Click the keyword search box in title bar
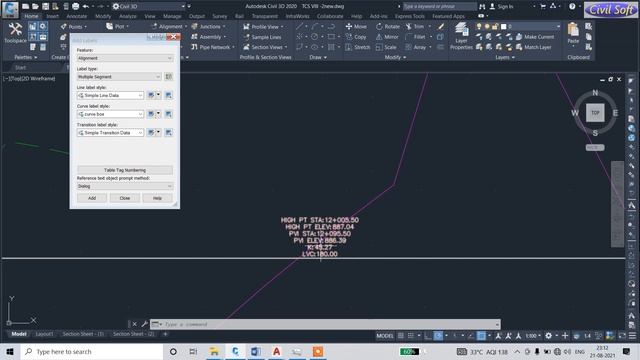640x360 pixels. [x=439, y=7]
